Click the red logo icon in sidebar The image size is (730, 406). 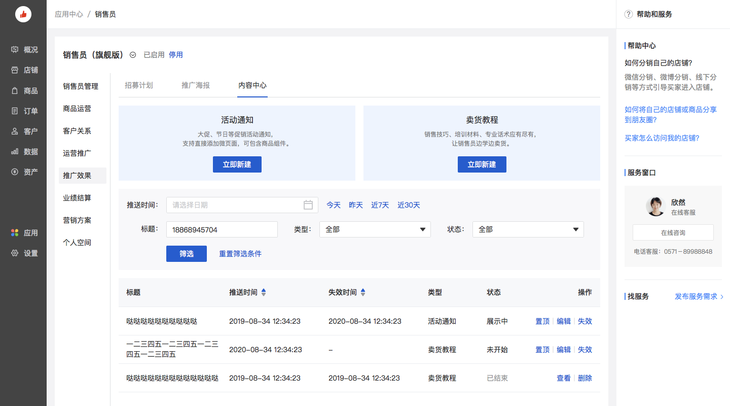coord(22,15)
